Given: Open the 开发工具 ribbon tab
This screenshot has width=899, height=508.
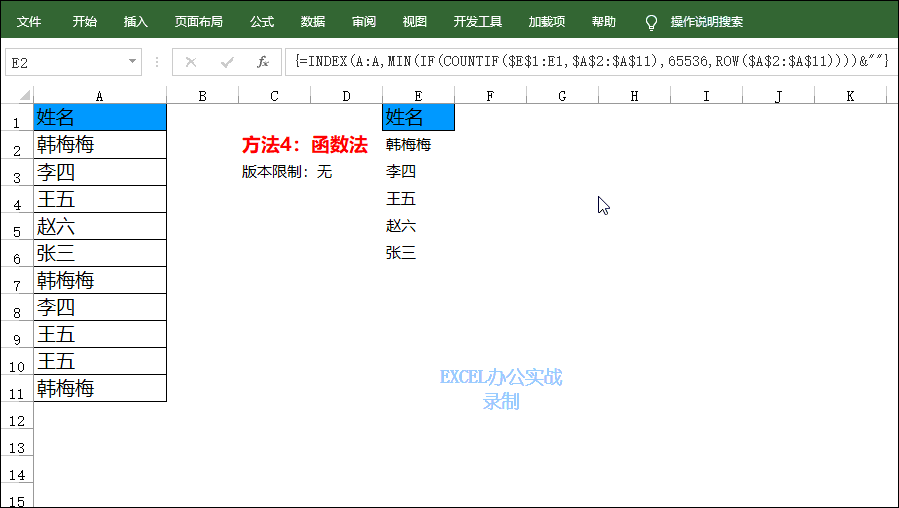Looking at the screenshot, I should 478,22.
